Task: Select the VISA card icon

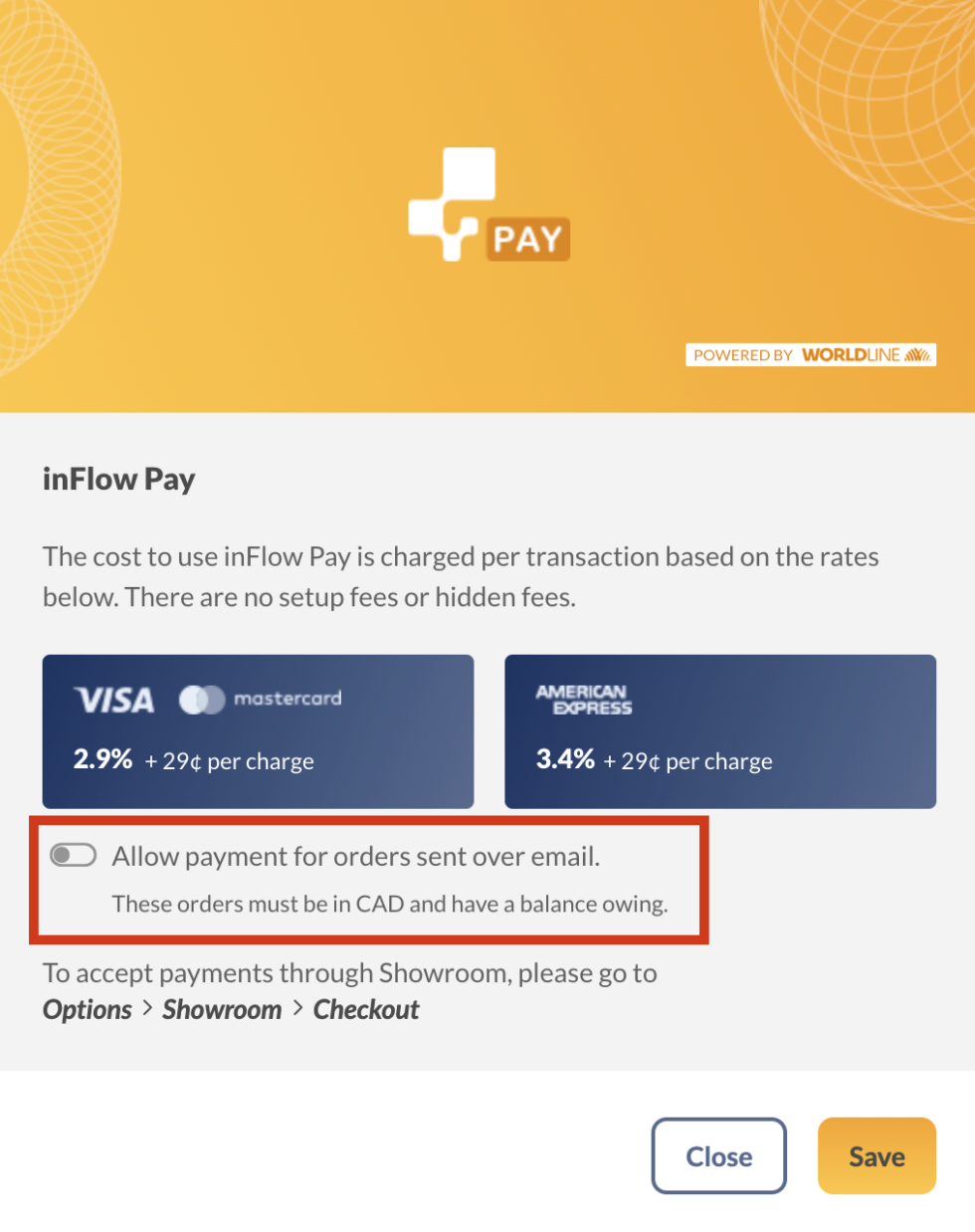Action: 112,698
